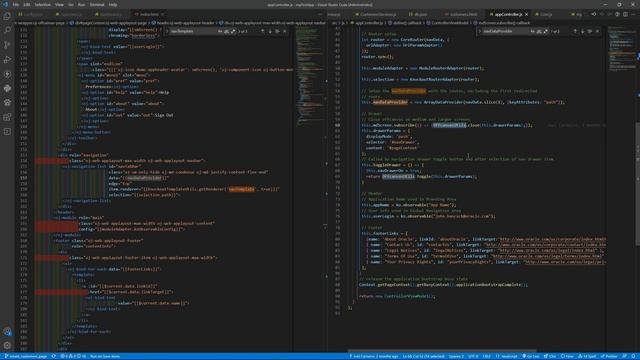Close the index.html tab in left group
This screenshot has width=640, height=360.
point(162,14)
